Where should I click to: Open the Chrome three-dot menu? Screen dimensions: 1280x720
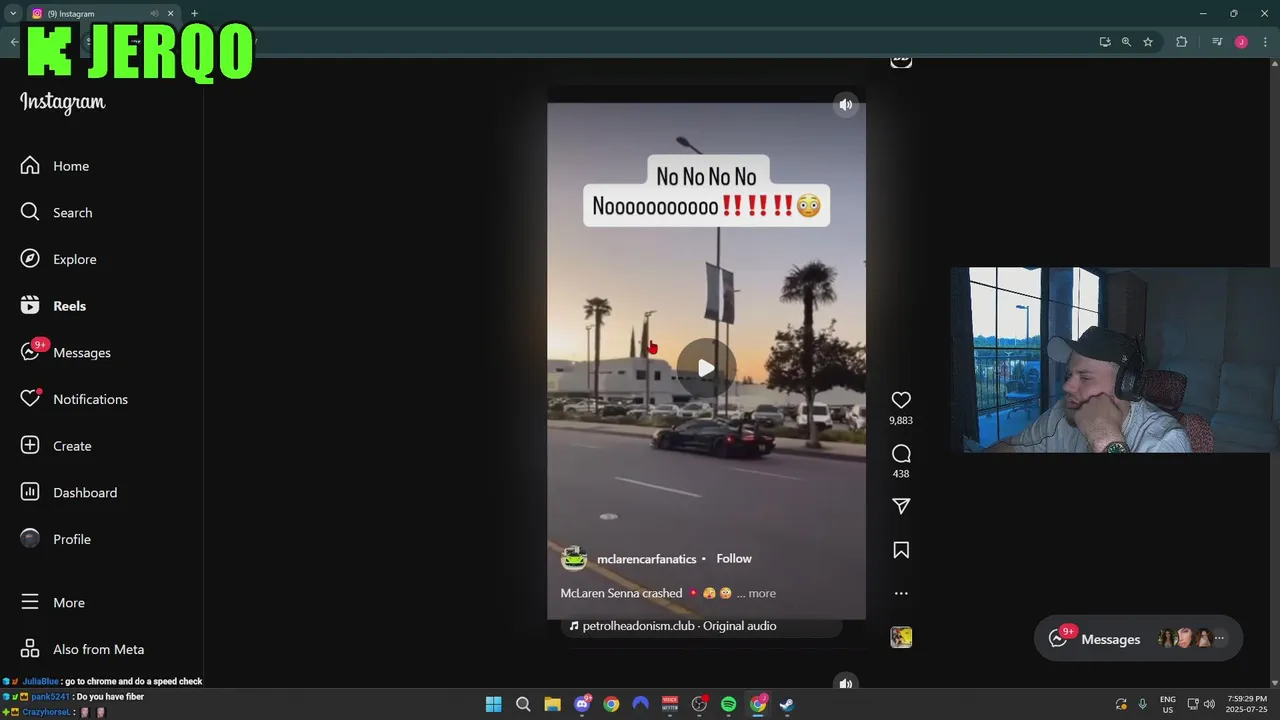1265,42
